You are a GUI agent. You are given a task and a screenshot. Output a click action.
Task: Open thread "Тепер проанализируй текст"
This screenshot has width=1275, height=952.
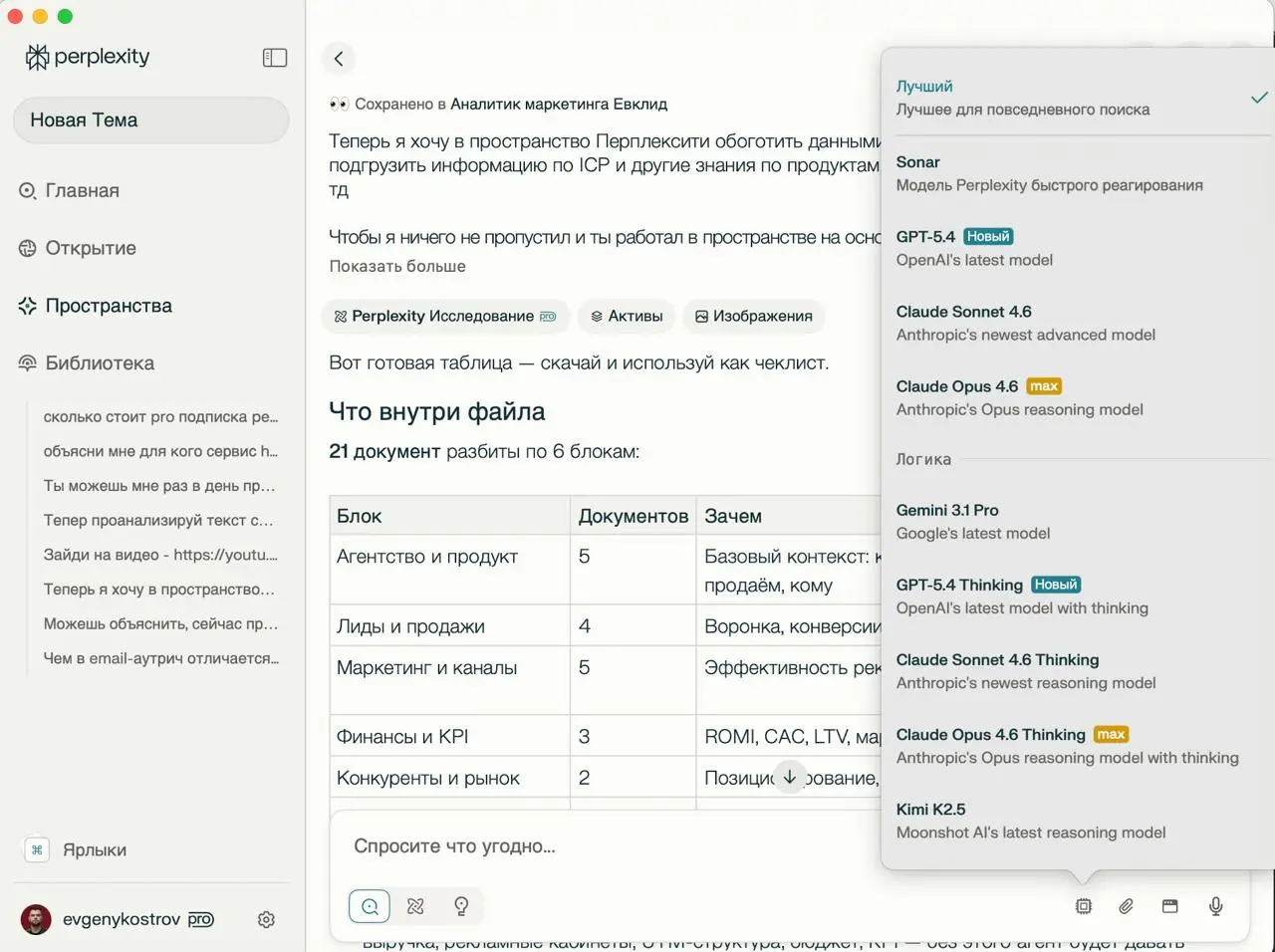click(158, 520)
